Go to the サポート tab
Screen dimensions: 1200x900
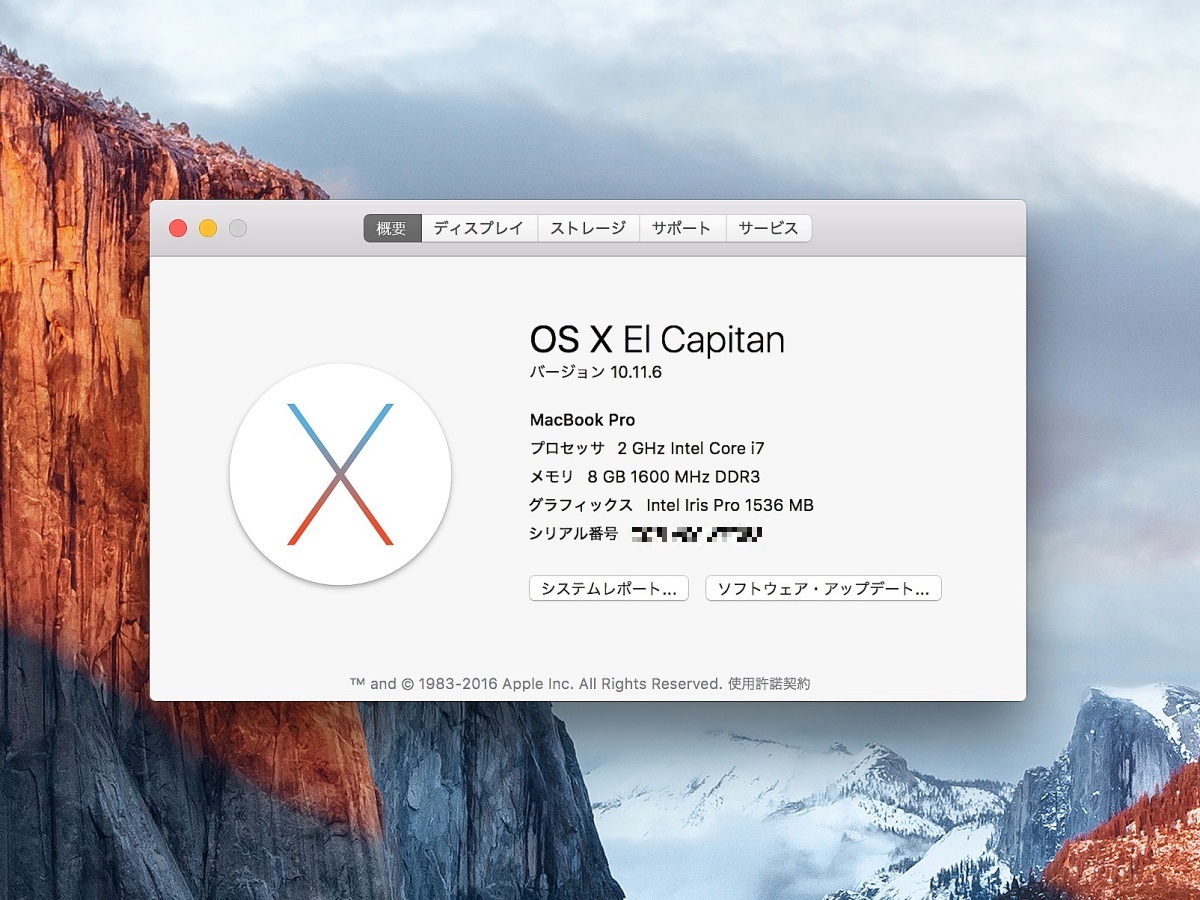[x=682, y=228]
